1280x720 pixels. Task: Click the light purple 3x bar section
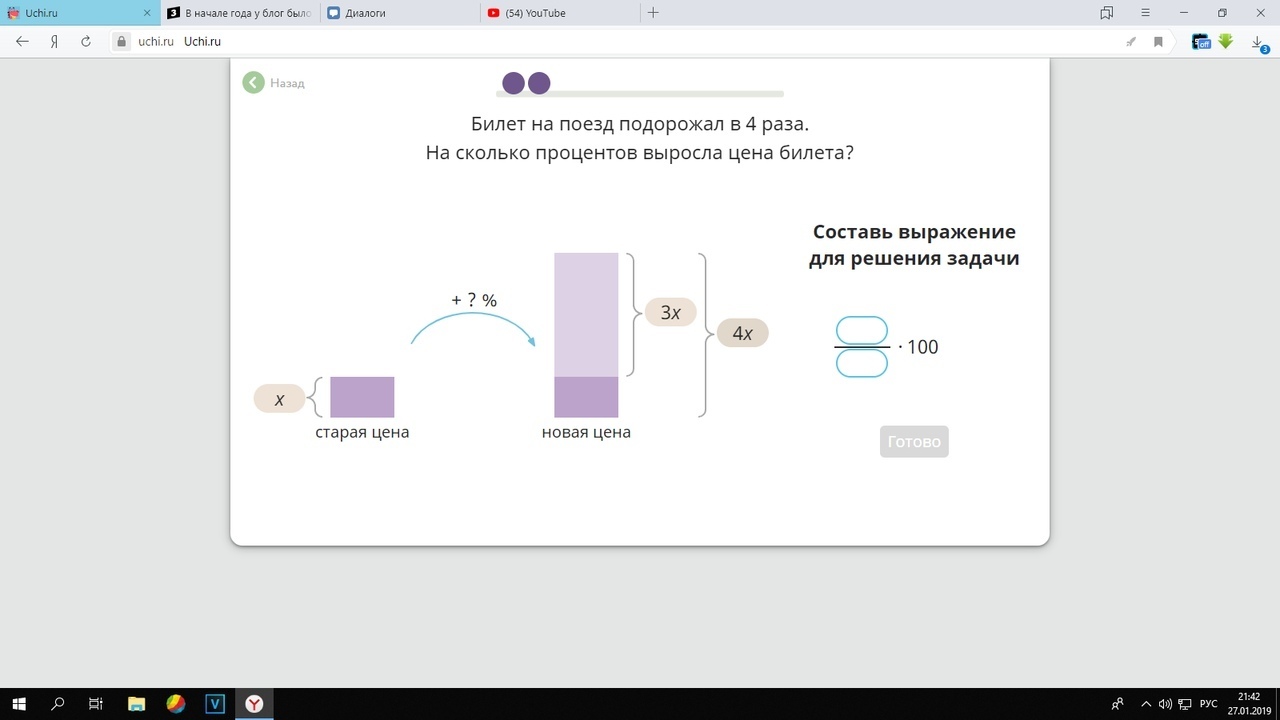click(x=586, y=315)
